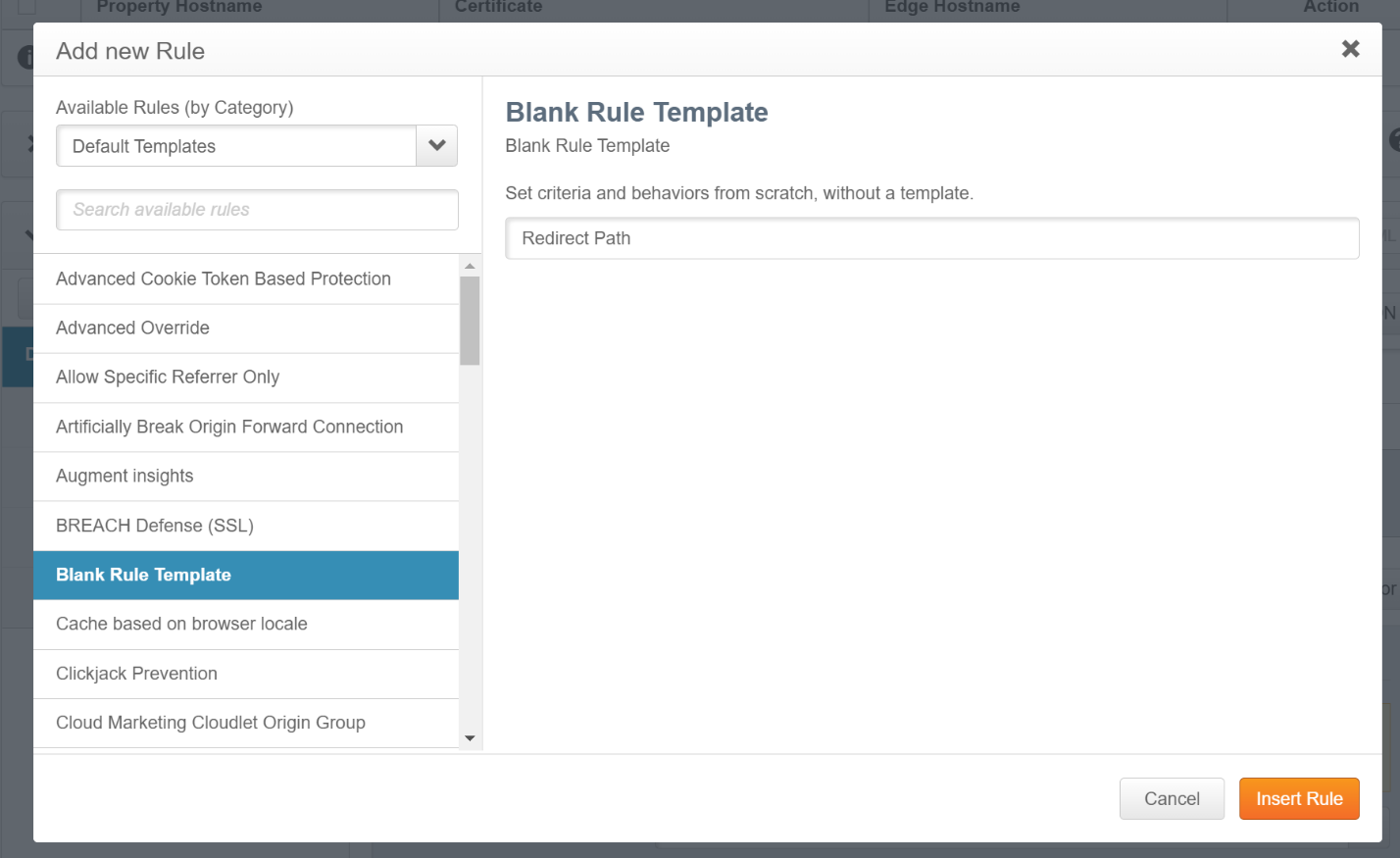Open the Default Templates category dropdown
Viewport: 1400px width, 858px height.
click(236, 146)
